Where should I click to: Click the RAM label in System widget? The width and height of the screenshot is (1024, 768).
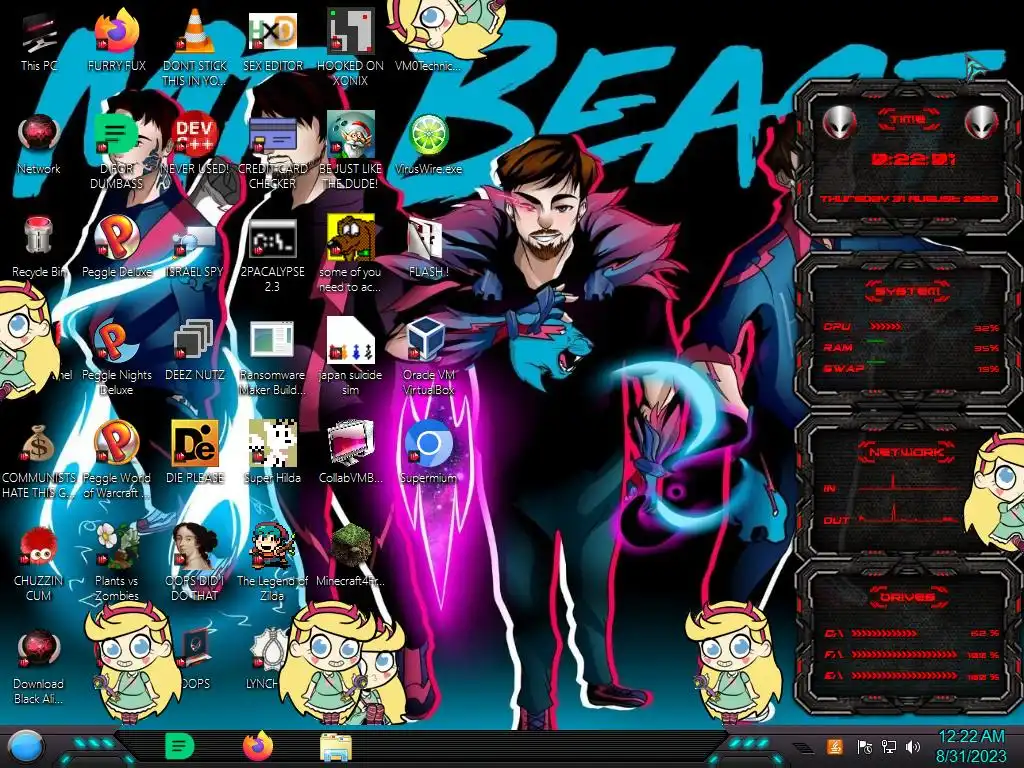(x=838, y=347)
